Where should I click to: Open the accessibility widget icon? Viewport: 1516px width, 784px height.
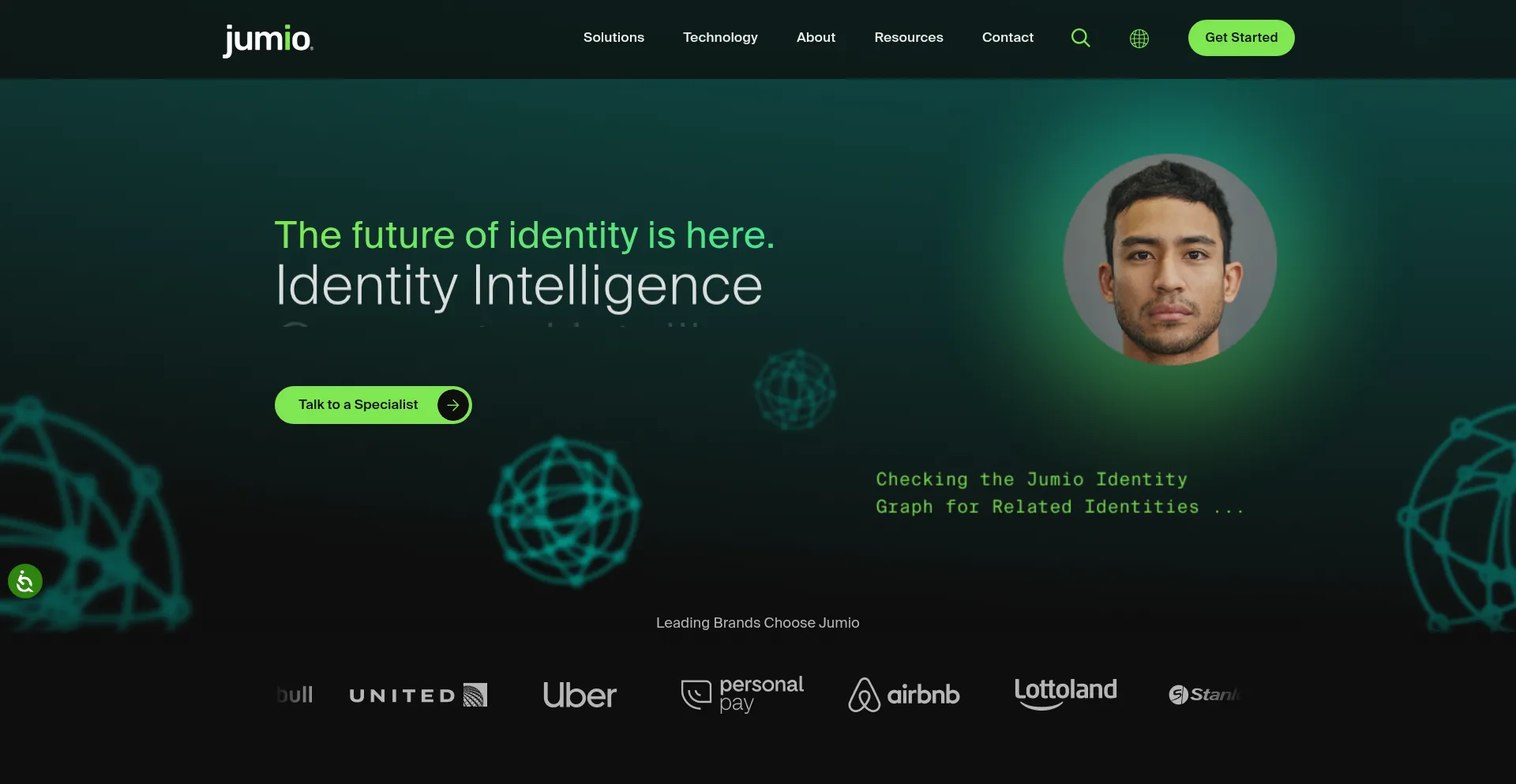coord(25,582)
